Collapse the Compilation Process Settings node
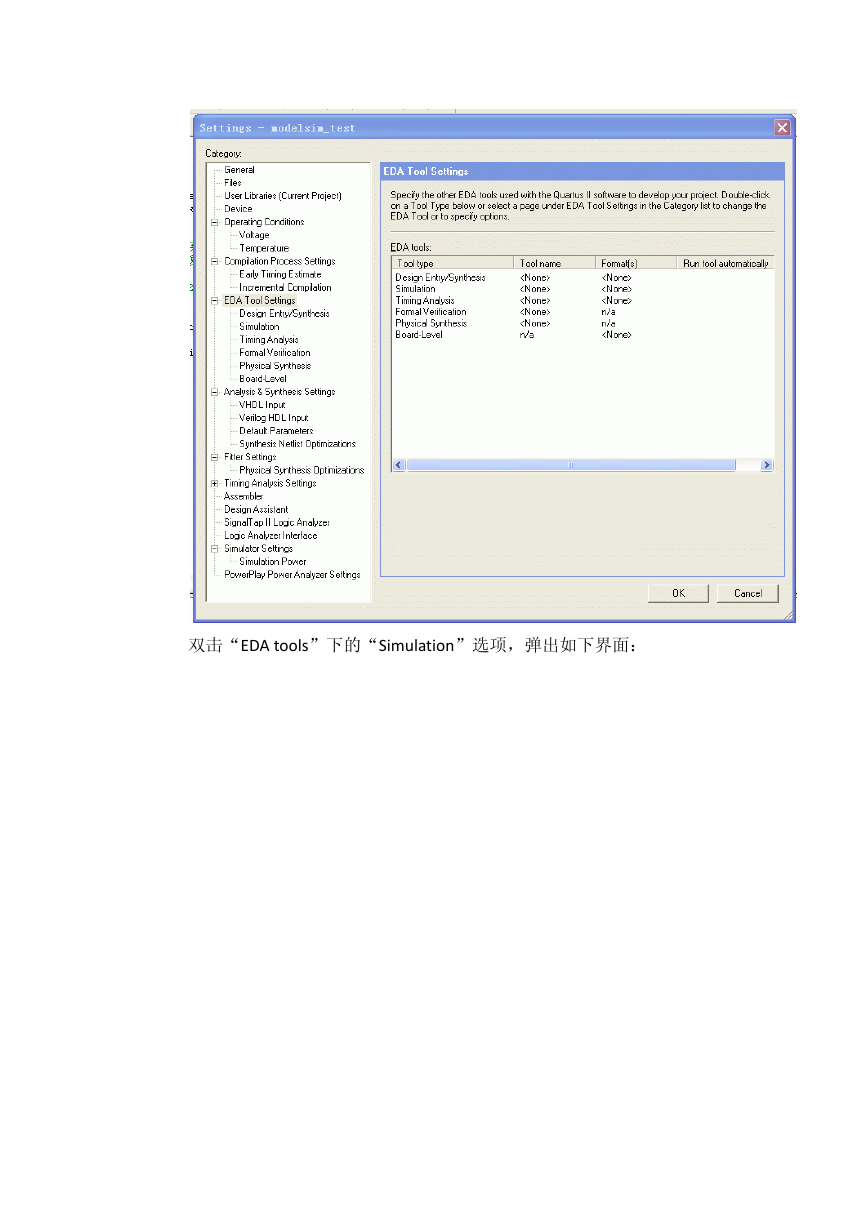868x1228 pixels. [214, 261]
